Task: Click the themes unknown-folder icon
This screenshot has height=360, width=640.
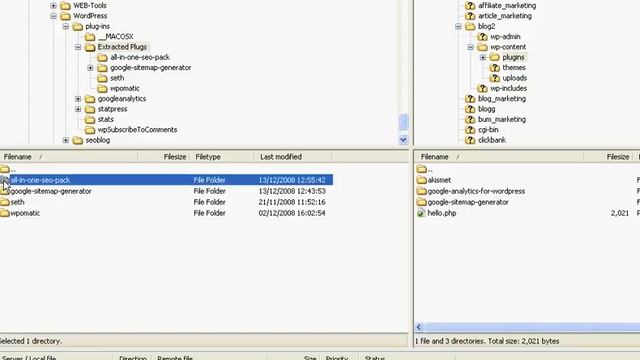Action: click(x=495, y=68)
